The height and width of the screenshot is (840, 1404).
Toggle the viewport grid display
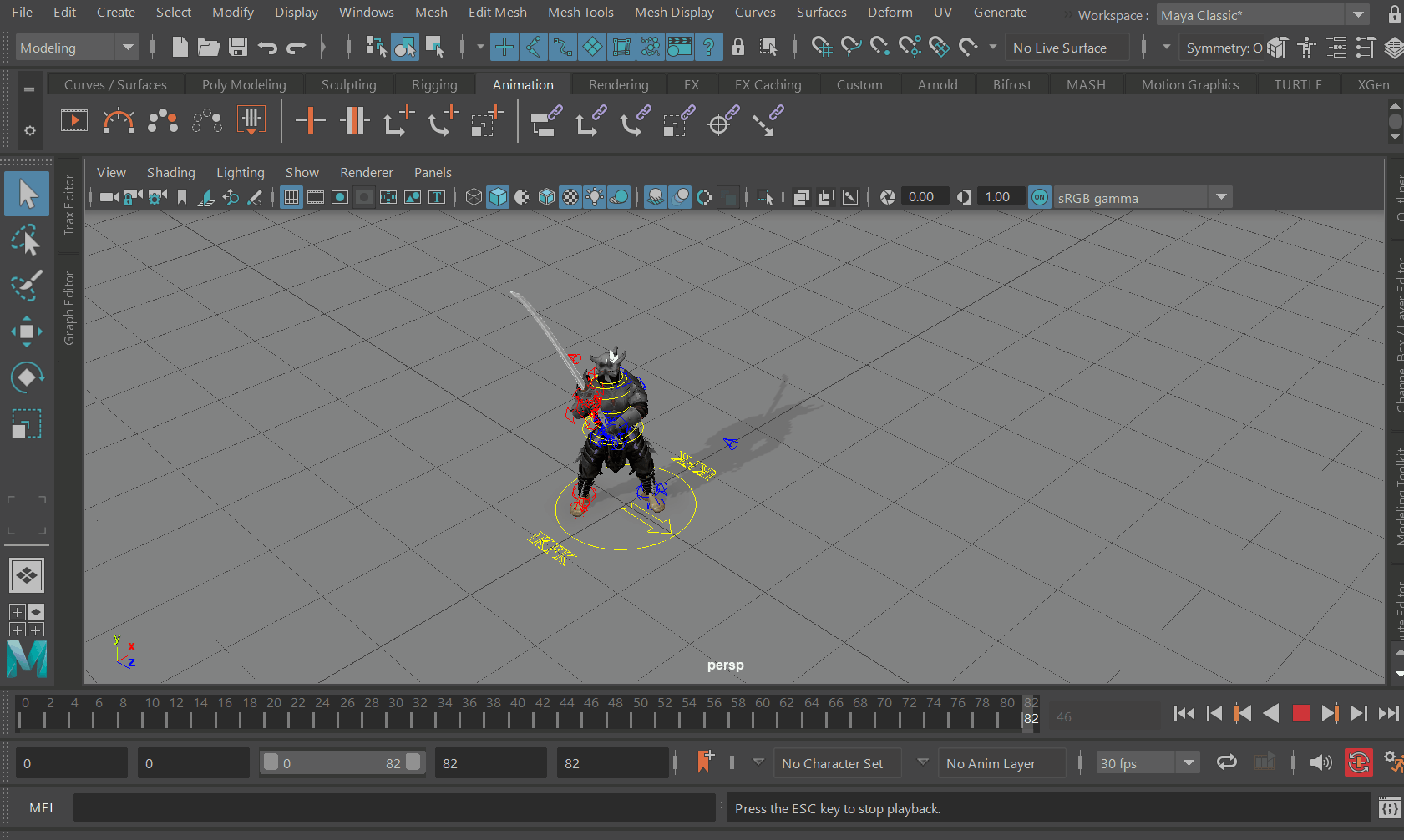pos(291,197)
